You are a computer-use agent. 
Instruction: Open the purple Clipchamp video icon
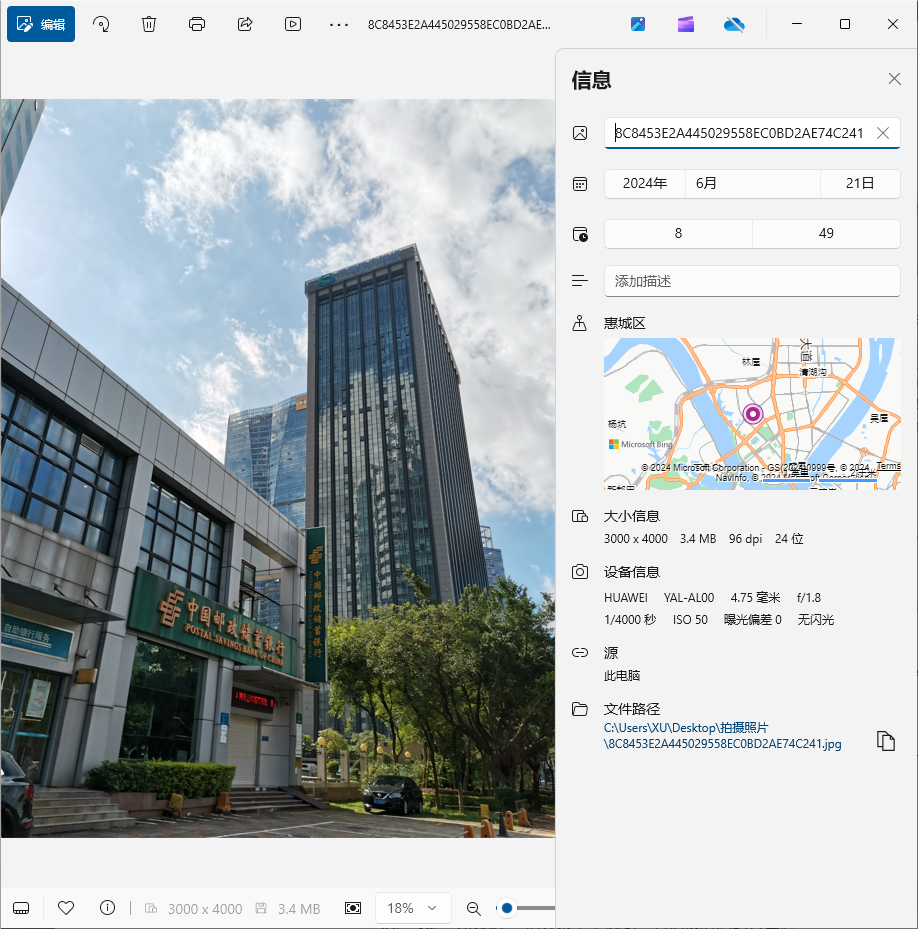686,24
